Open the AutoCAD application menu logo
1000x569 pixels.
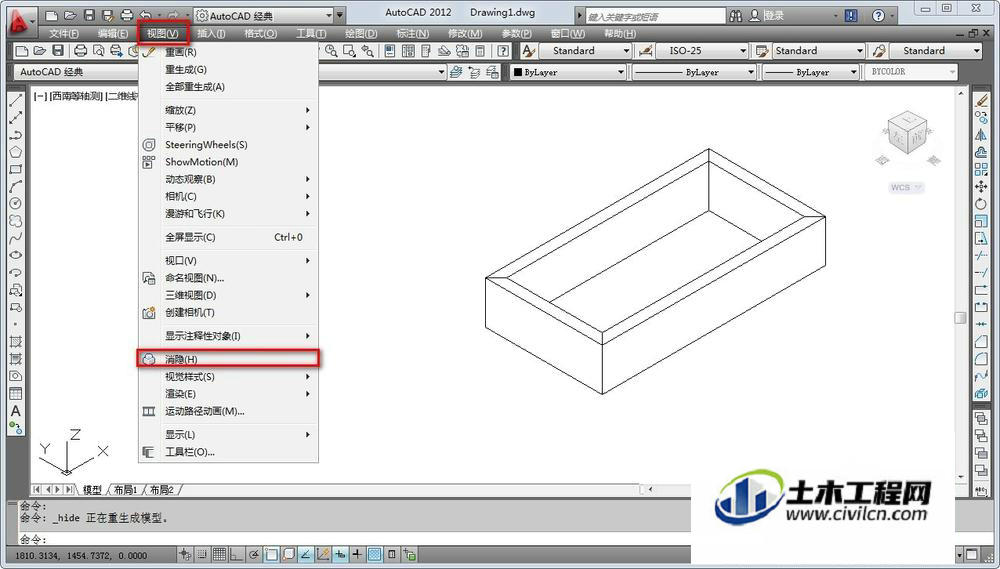pos(22,21)
